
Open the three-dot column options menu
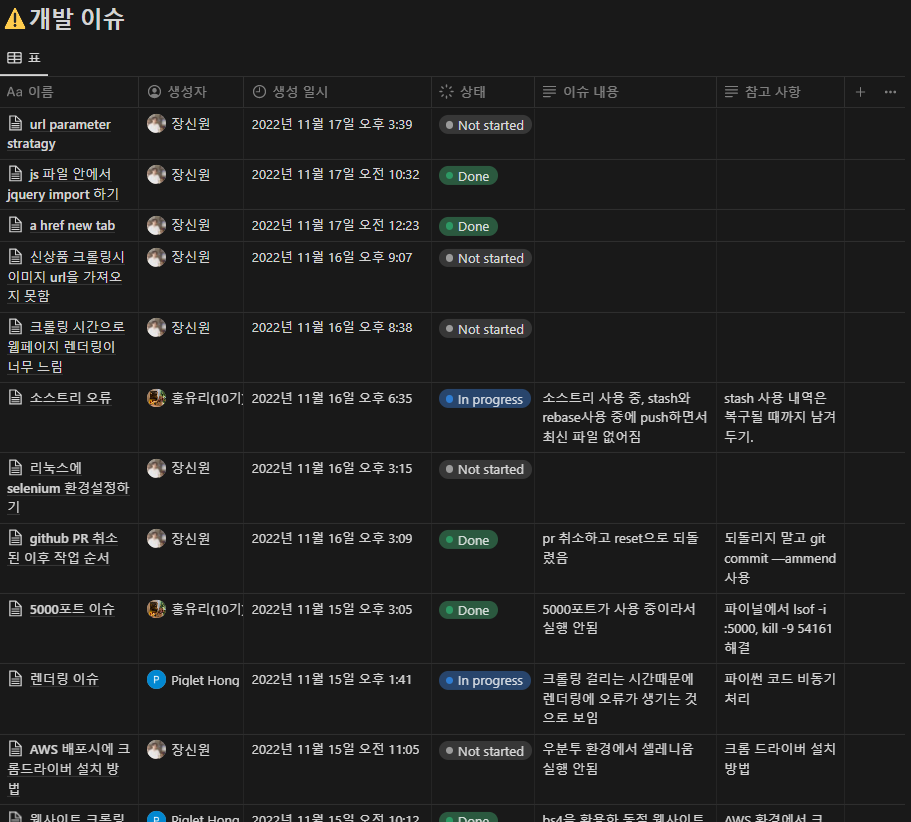pos(890,92)
